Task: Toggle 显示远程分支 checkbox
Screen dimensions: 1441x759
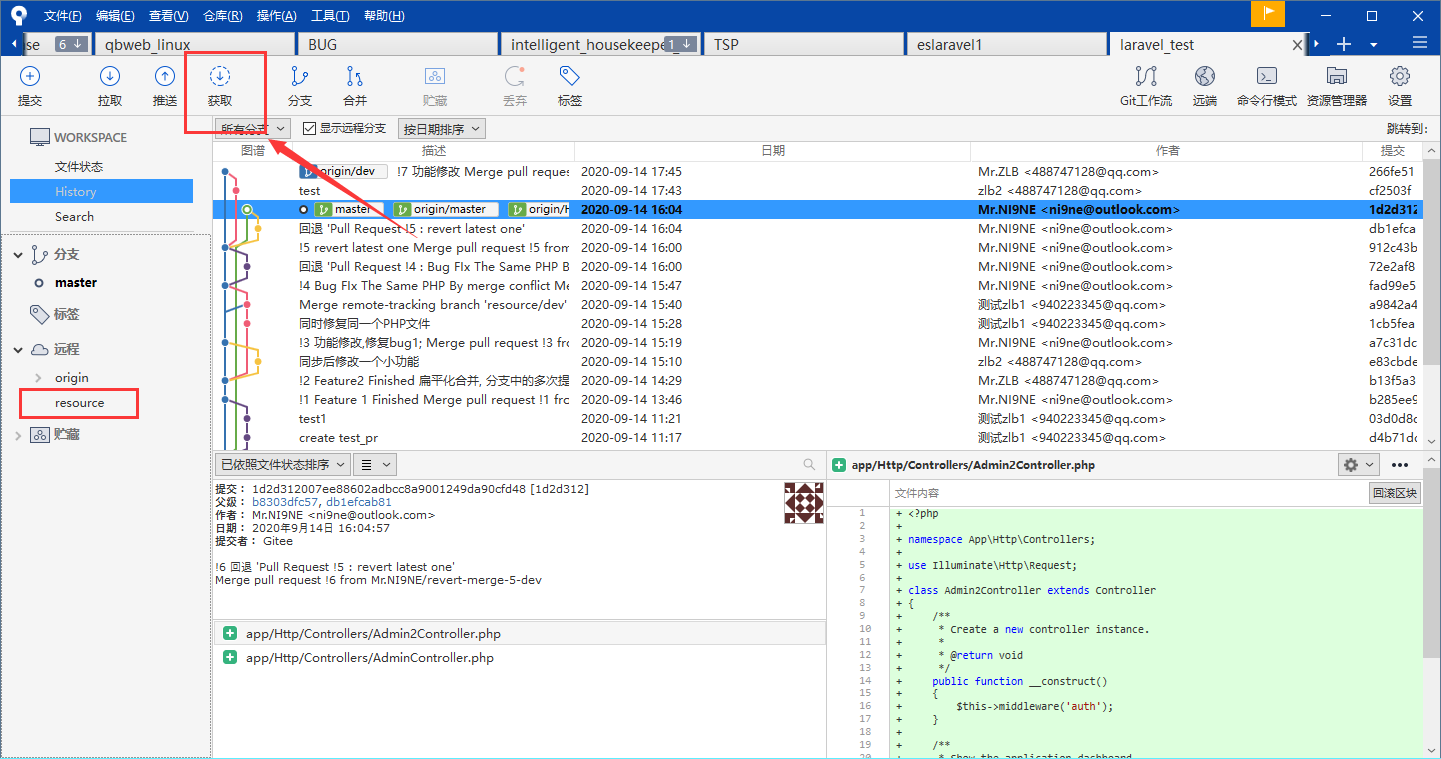Action: tap(310, 128)
